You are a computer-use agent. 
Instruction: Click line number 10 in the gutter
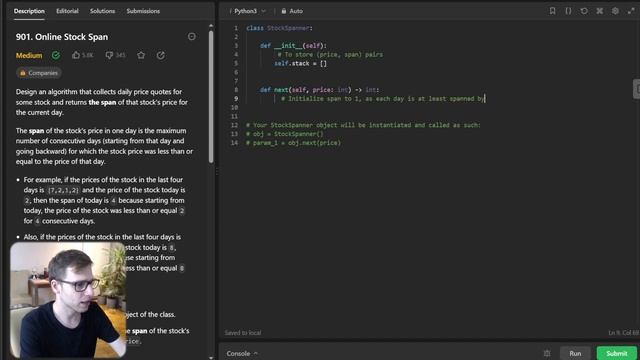click(x=234, y=107)
